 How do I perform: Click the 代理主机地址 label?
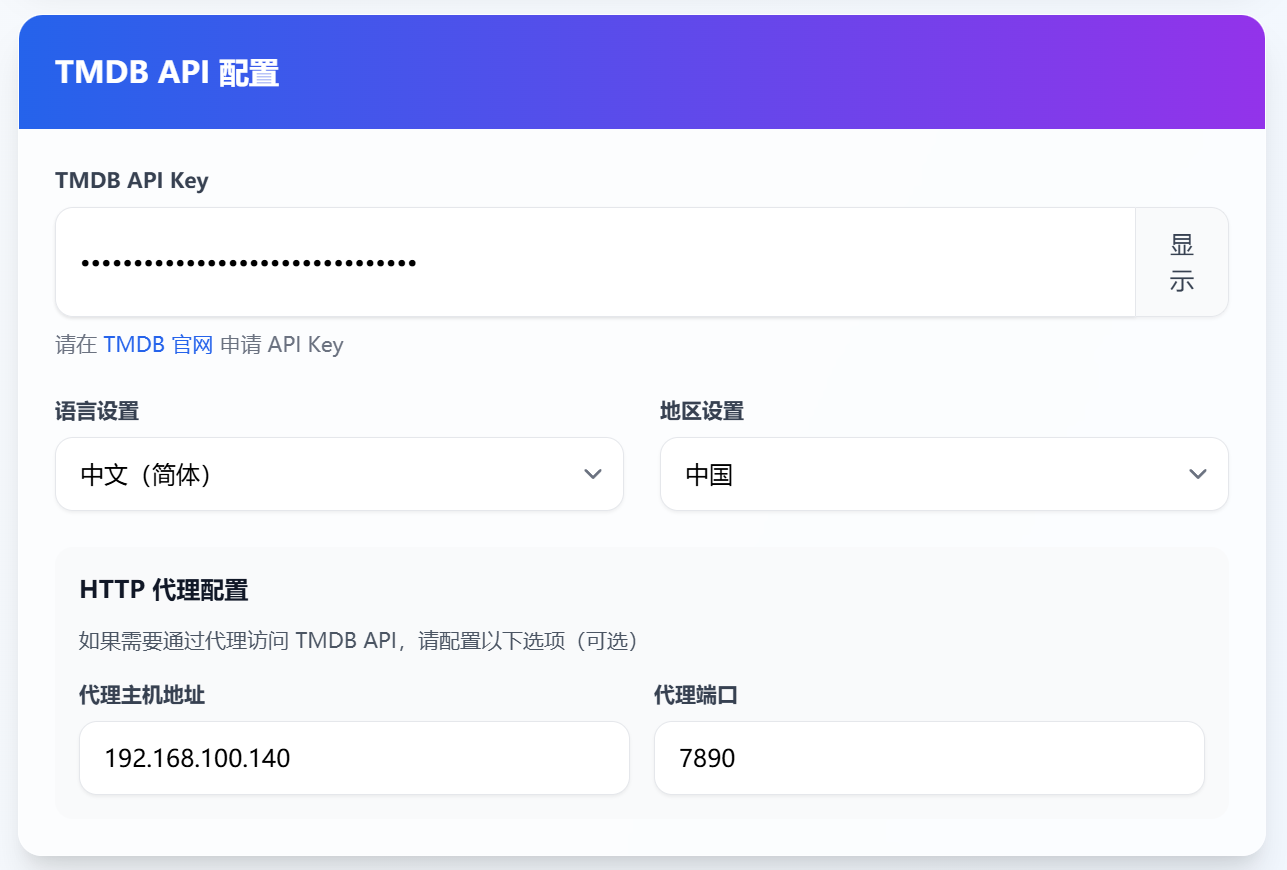142,695
